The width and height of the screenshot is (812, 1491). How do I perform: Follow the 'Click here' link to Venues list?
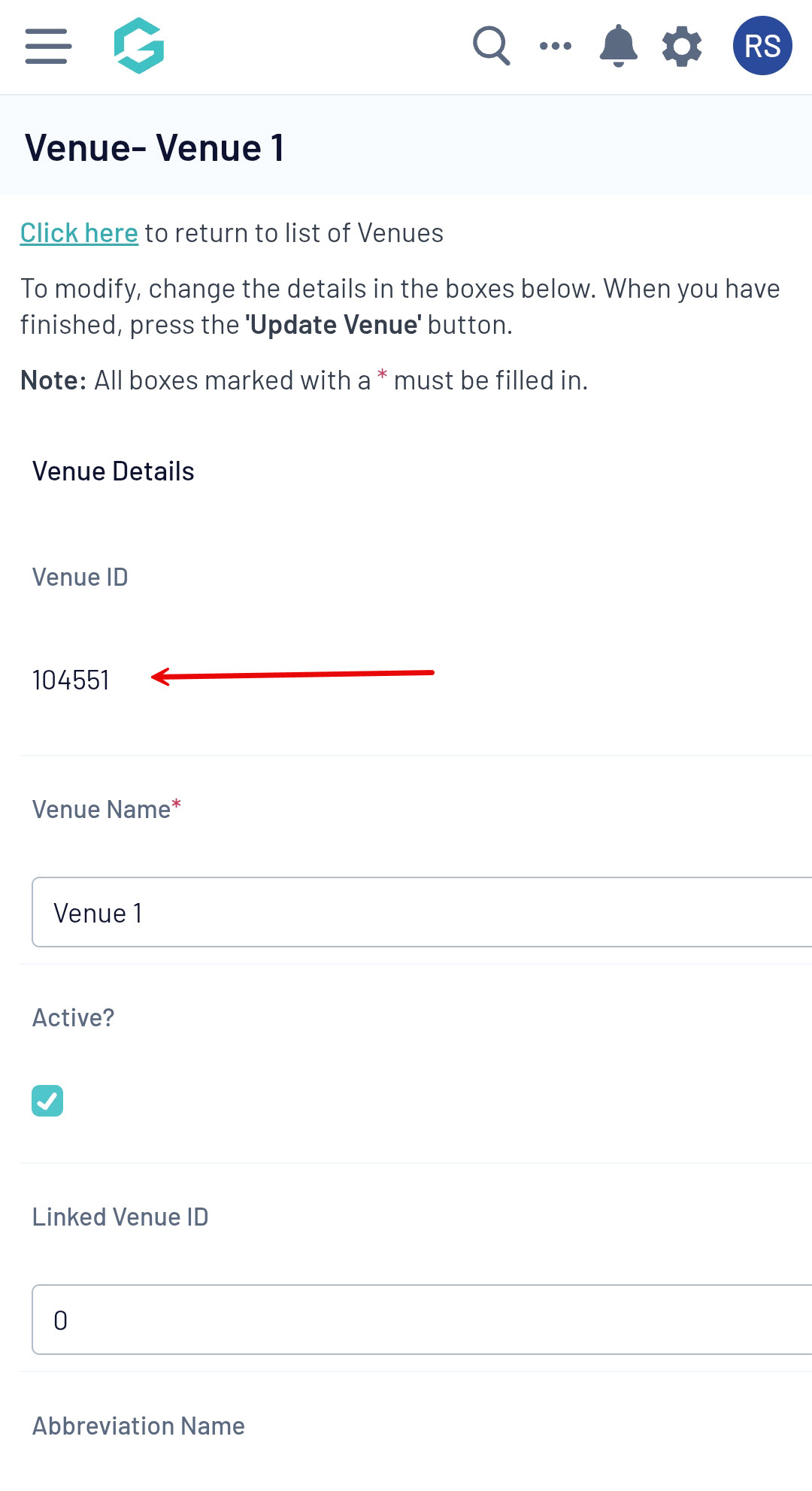79,233
